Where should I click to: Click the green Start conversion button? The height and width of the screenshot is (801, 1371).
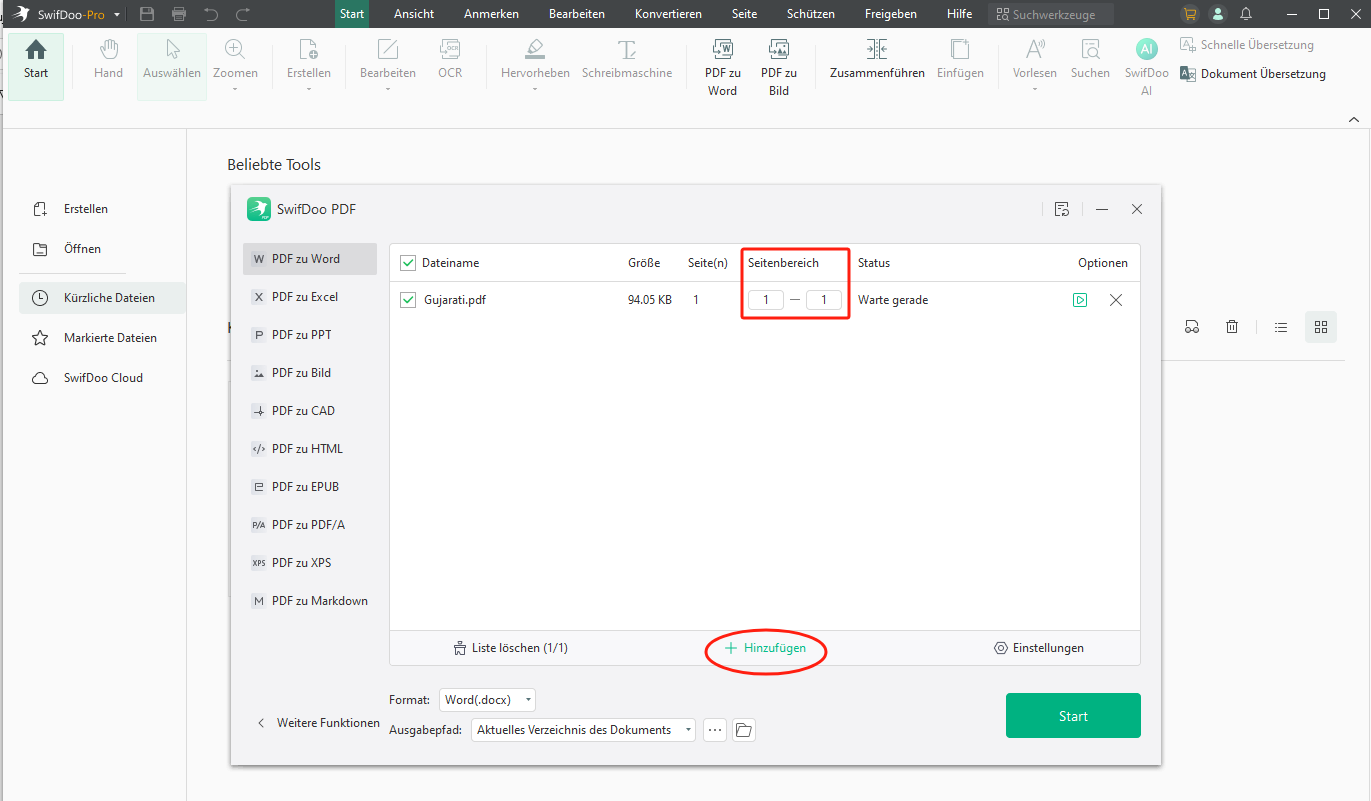point(1073,716)
